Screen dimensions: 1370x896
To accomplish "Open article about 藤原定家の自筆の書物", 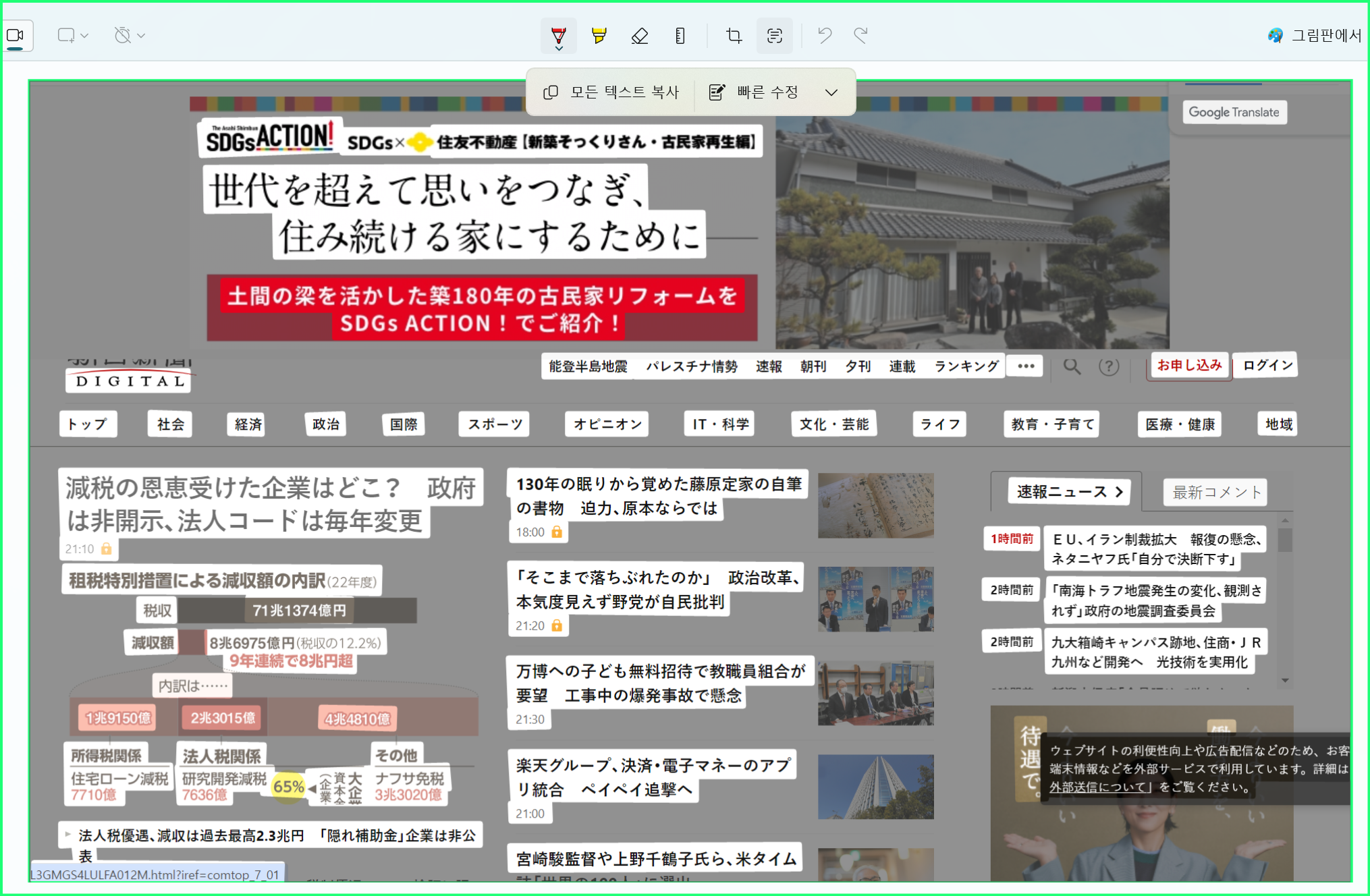I will pos(658,496).
